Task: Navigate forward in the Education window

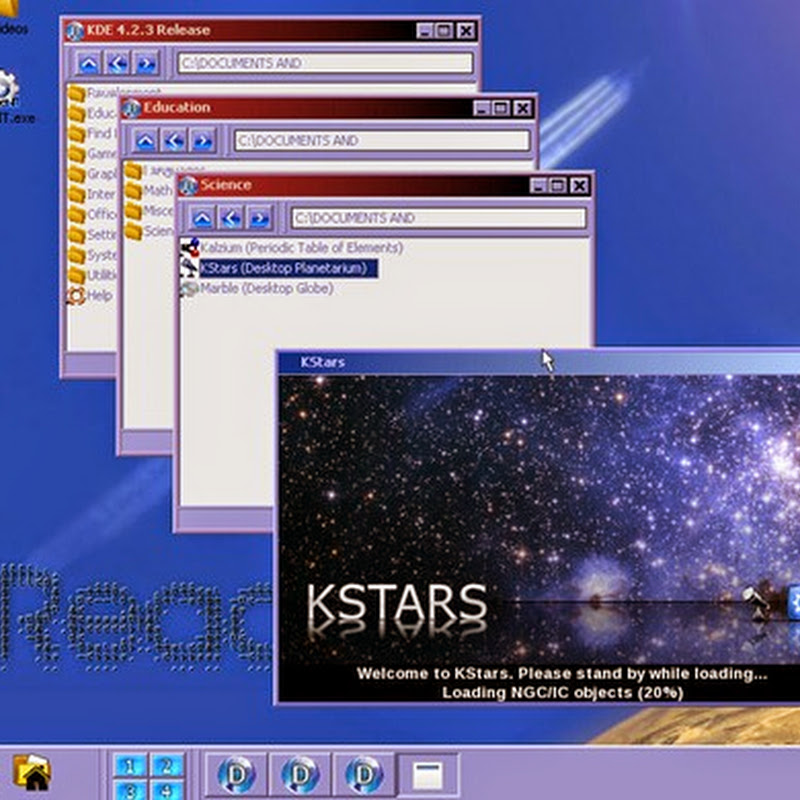Action: [x=203, y=141]
